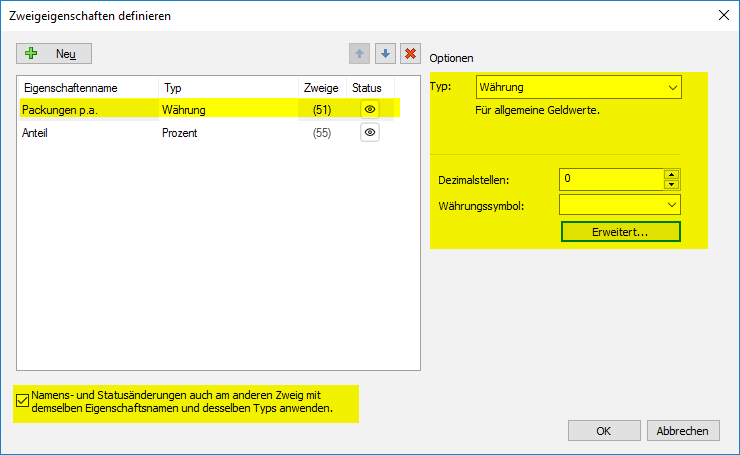Toggle eye status for Packungen p.a.
This screenshot has height=455, width=740.
point(370,109)
